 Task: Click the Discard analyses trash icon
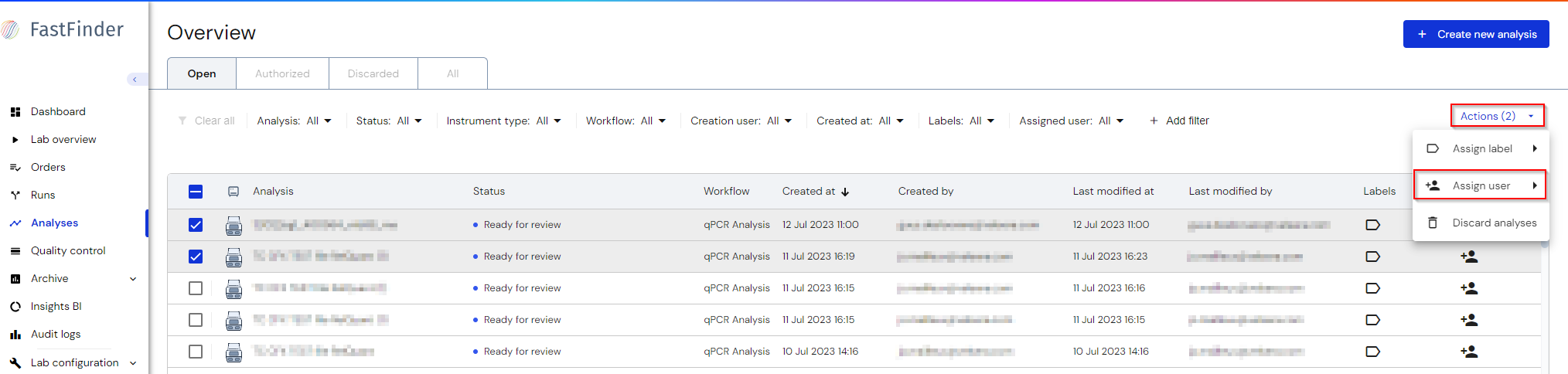click(x=1433, y=223)
